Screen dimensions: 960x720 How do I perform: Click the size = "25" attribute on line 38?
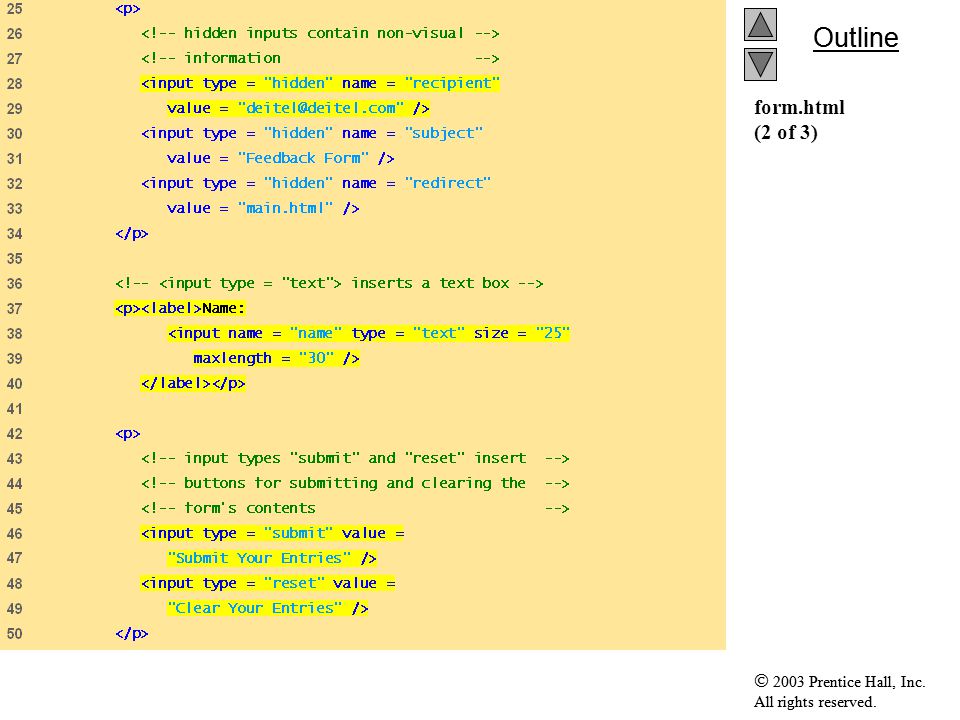coord(522,333)
